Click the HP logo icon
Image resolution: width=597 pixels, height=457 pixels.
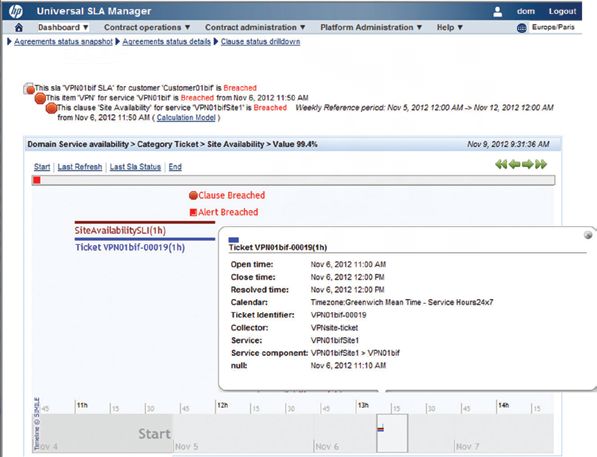(16, 11)
